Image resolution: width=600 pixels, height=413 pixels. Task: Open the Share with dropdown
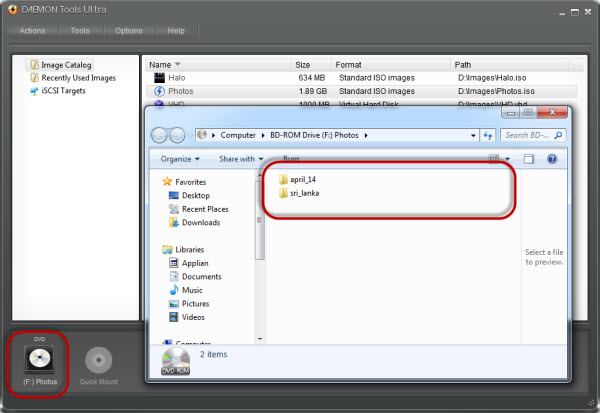[241, 159]
